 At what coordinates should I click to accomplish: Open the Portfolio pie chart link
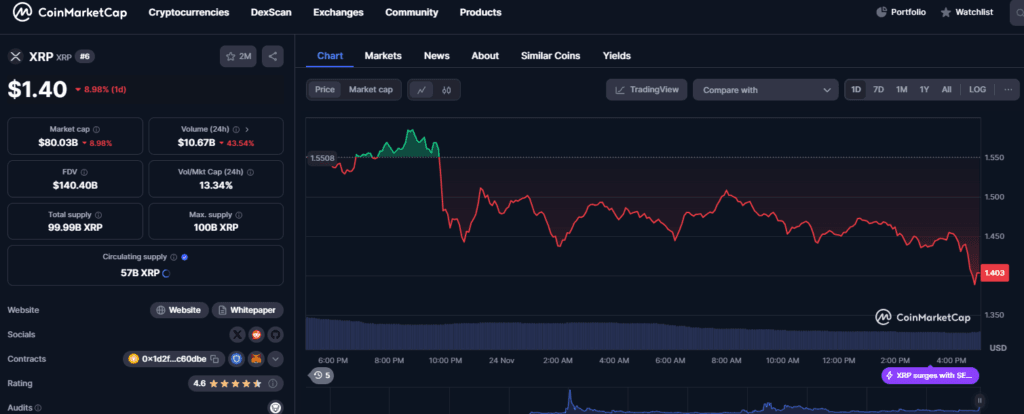tap(901, 12)
